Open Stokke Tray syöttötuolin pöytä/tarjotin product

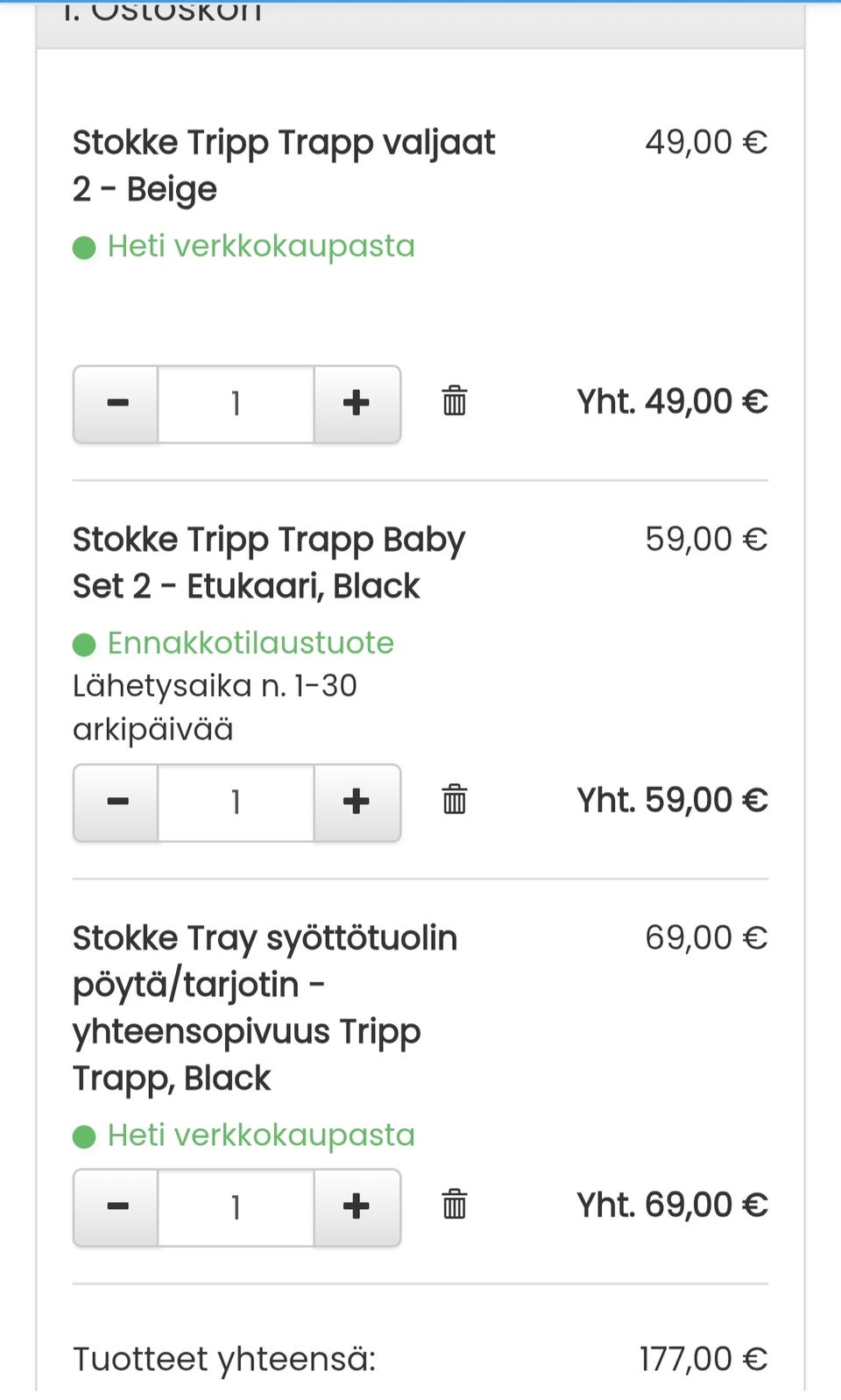pos(264,1008)
